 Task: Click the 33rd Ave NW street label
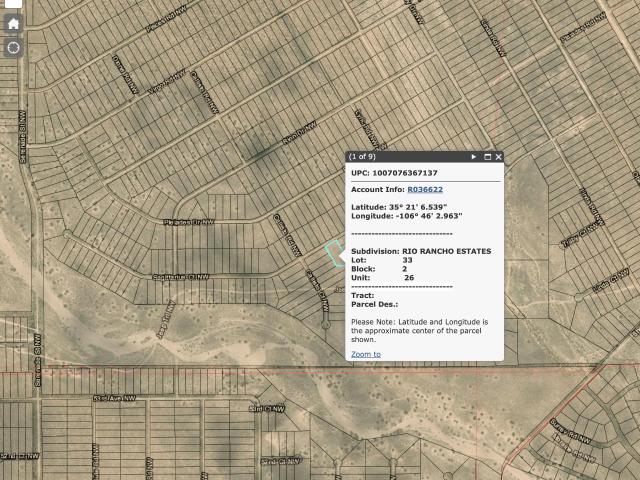click(114, 398)
